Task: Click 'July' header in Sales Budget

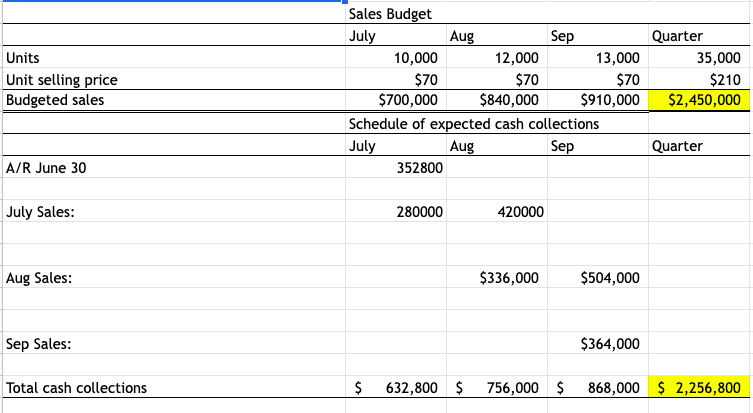Action: pos(362,36)
